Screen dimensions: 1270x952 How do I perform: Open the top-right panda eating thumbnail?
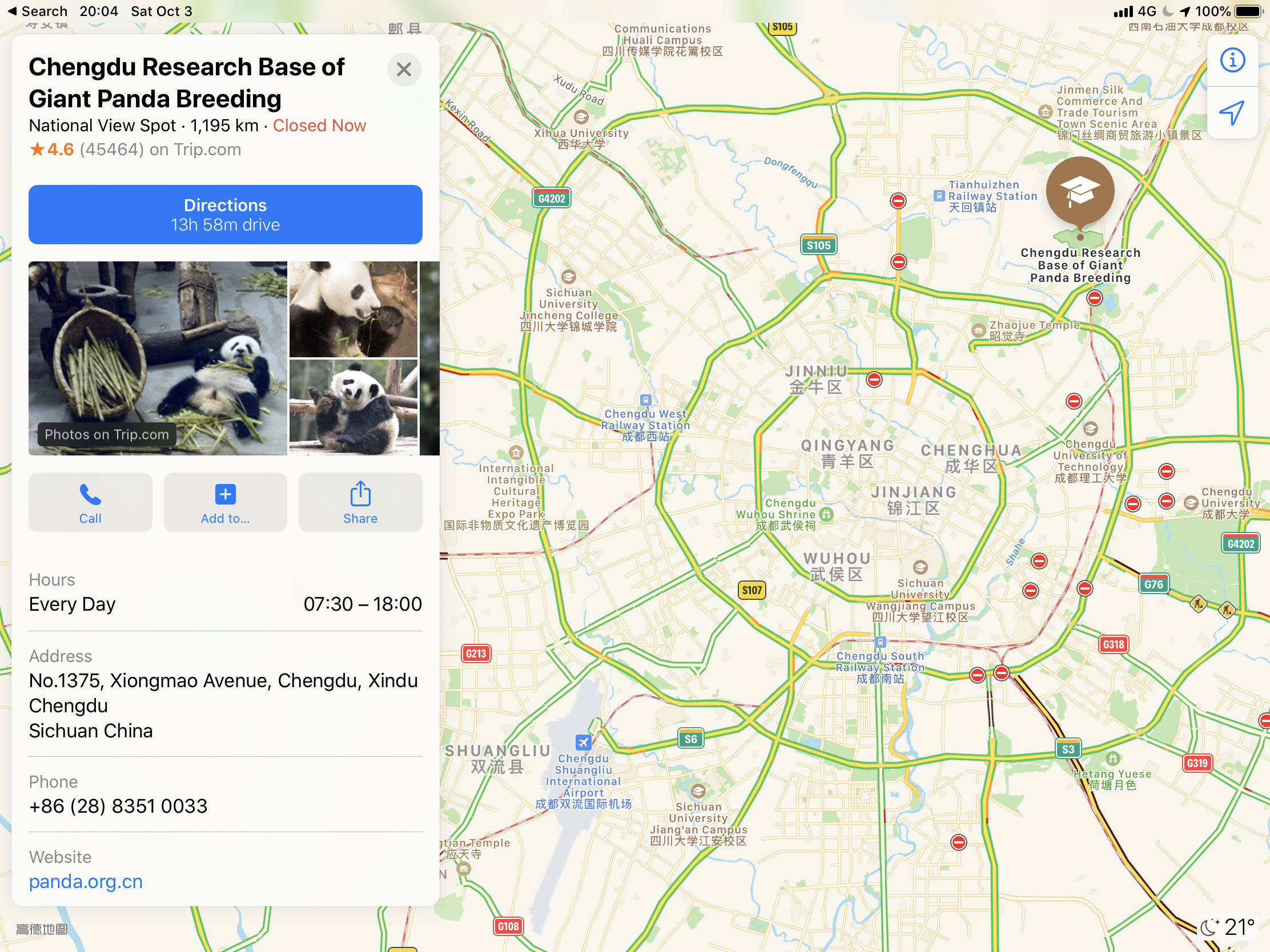coord(352,309)
